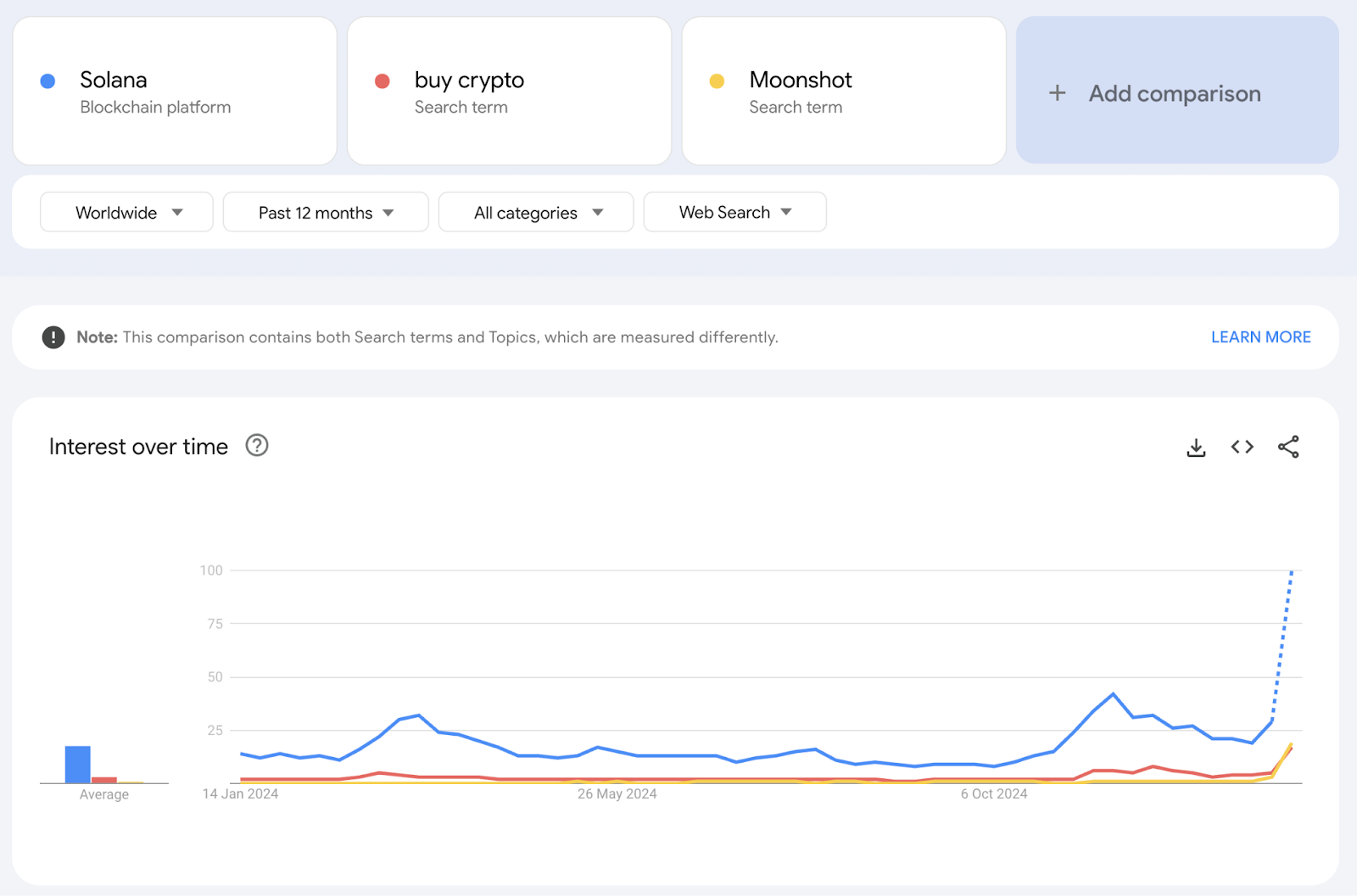Click the LEARN MORE link
The height and width of the screenshot is (896, 1357).
(x=1260, y=337)
